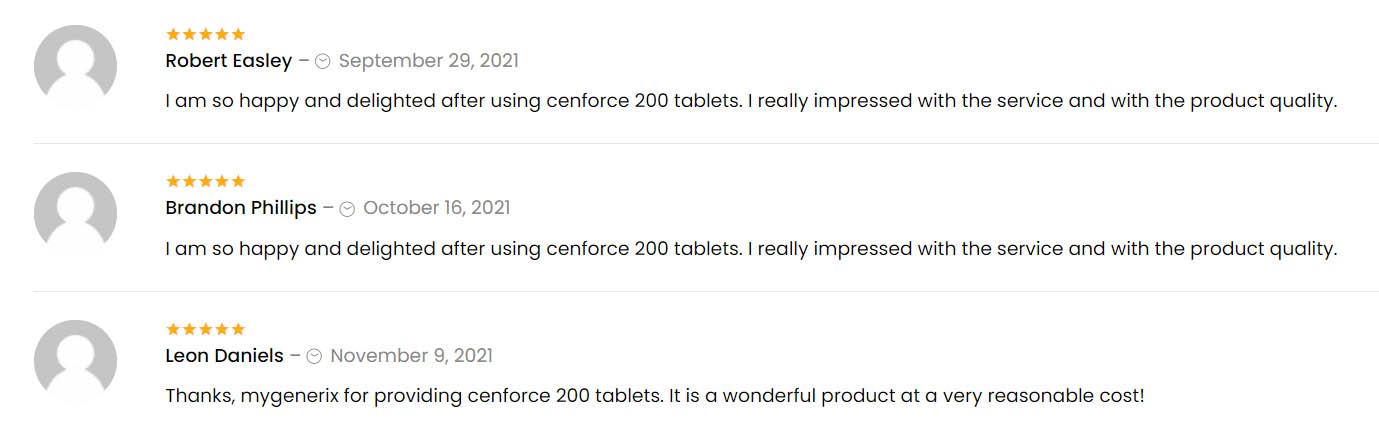Click the clock icon beside November 9, 2021
1379x436 pixels.
point(314,356)
